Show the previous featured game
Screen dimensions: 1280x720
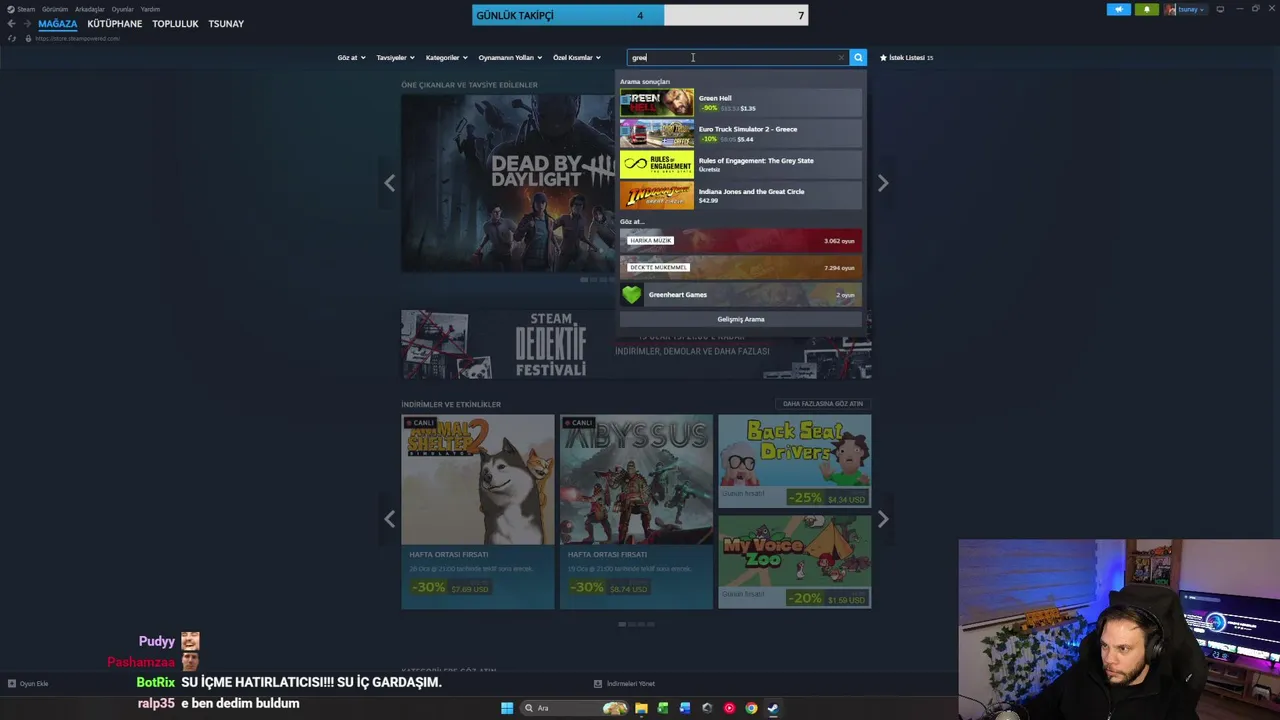point(390,183)
